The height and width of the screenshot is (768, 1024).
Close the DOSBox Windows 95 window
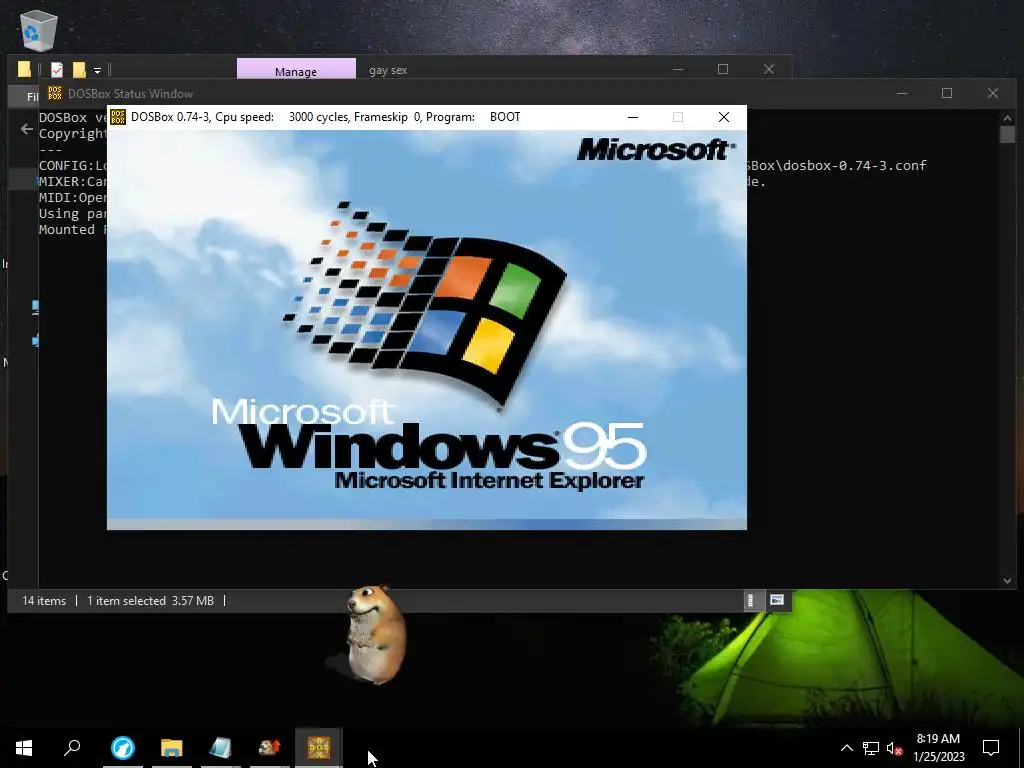pos(724,117)
